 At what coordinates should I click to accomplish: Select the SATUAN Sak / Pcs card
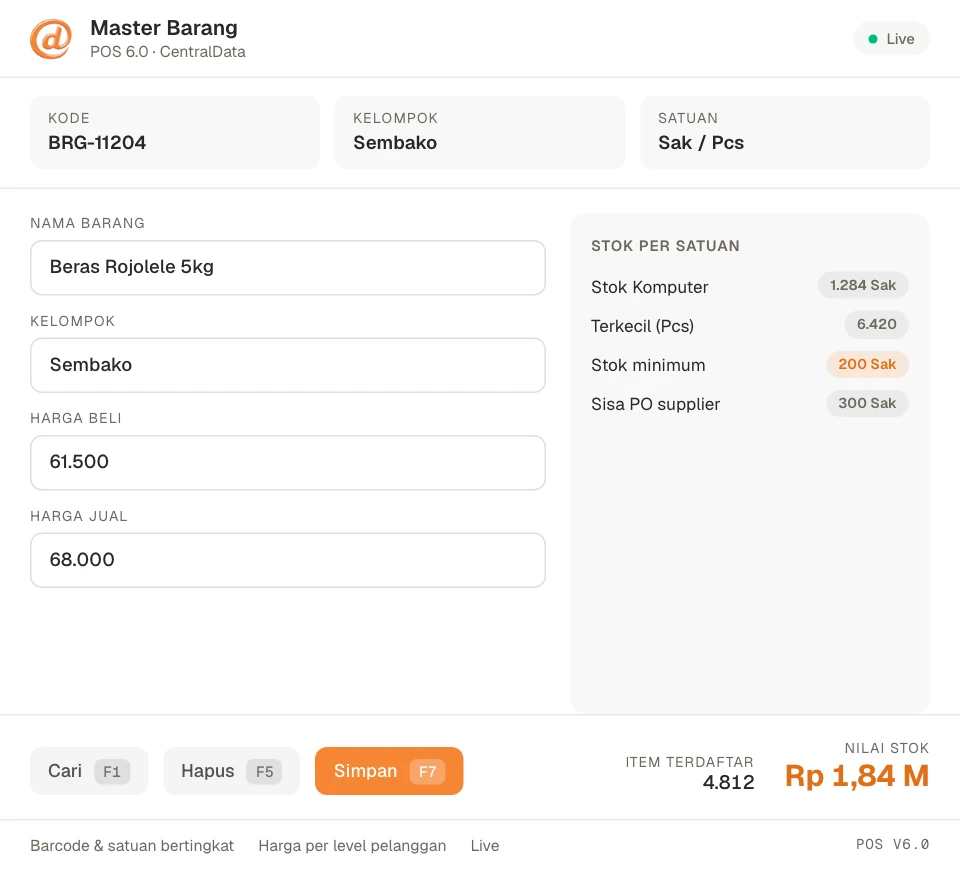[x=785, y=132]
